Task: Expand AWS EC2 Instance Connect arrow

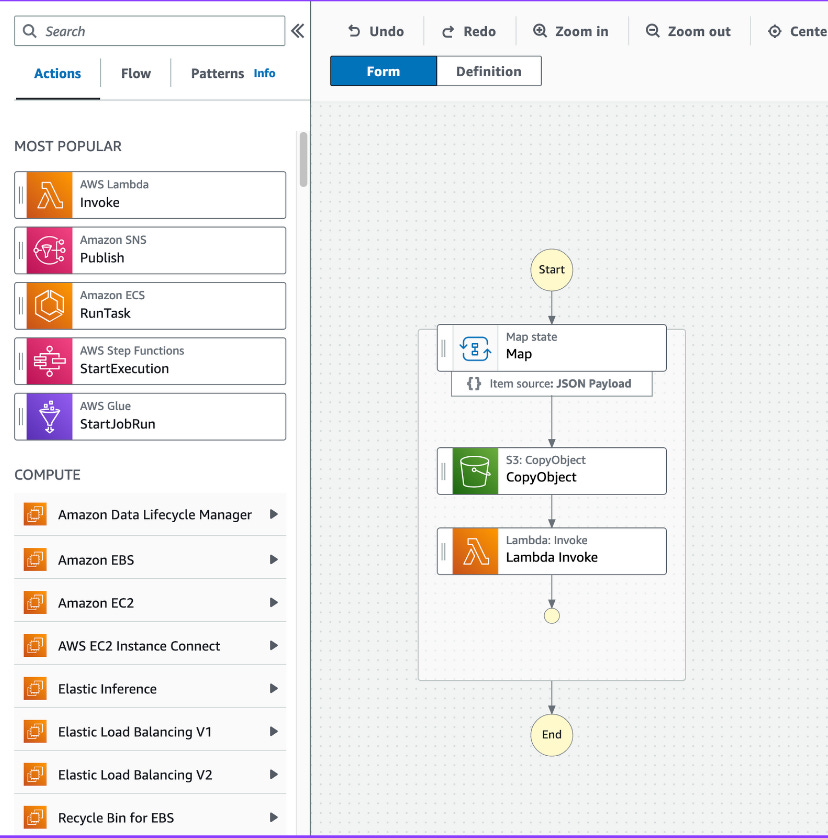Action: click(274, 646)
